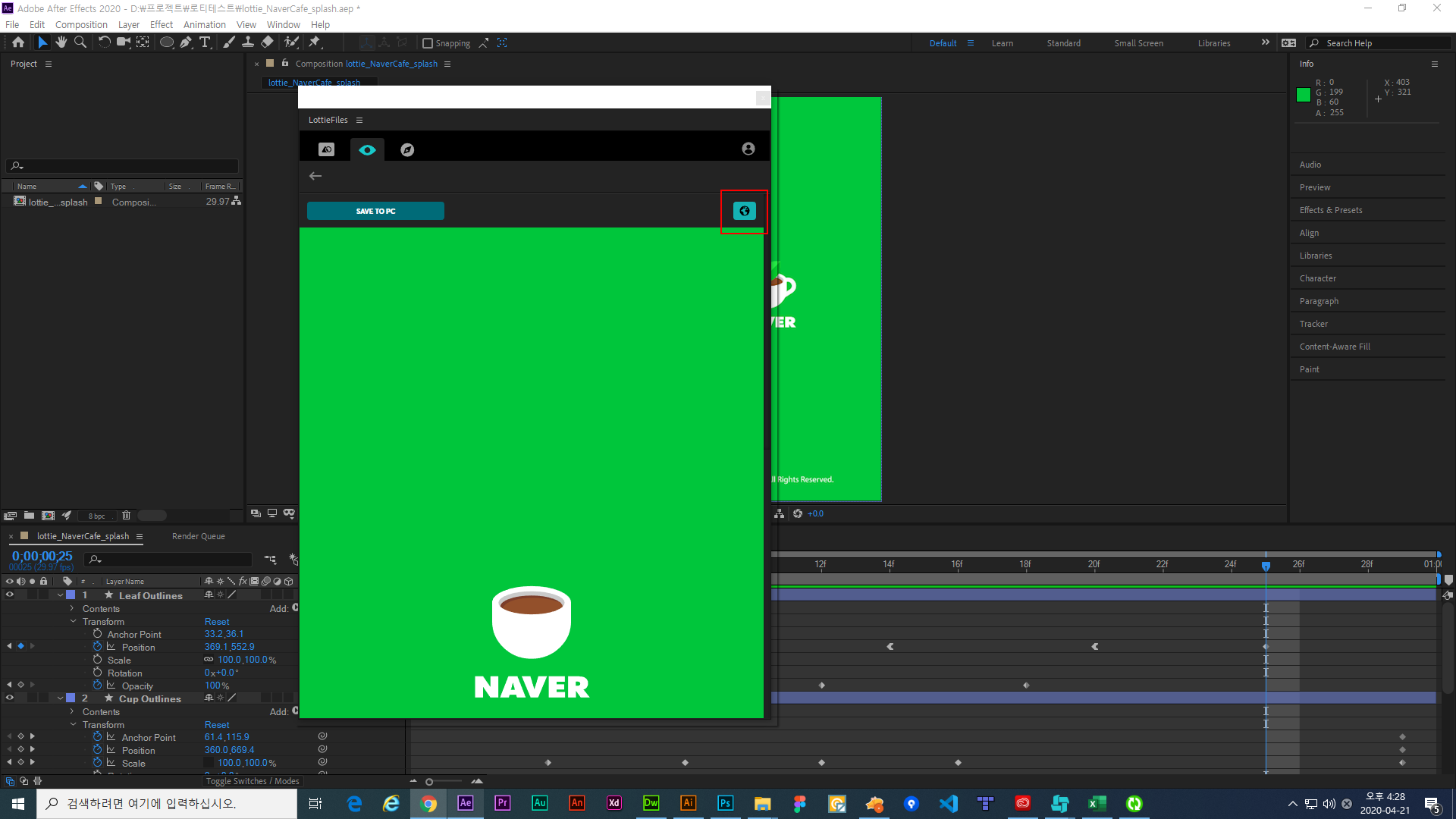Viewport: 1456px width, 819px height.
Task: Open the LottieFiles preview eye tab
Action: coord(367,149)
